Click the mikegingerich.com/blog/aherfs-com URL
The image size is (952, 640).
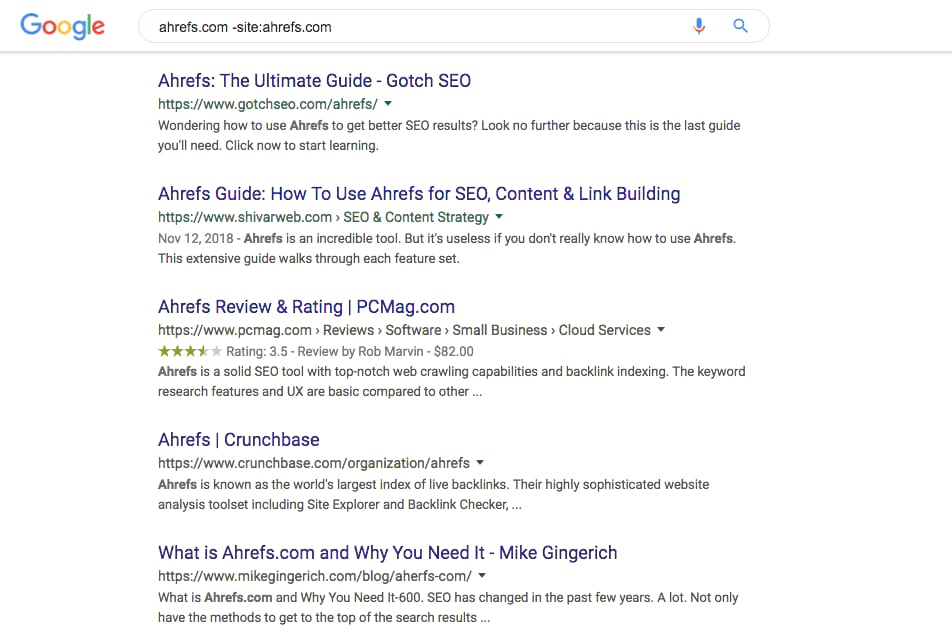pos(314,576)
